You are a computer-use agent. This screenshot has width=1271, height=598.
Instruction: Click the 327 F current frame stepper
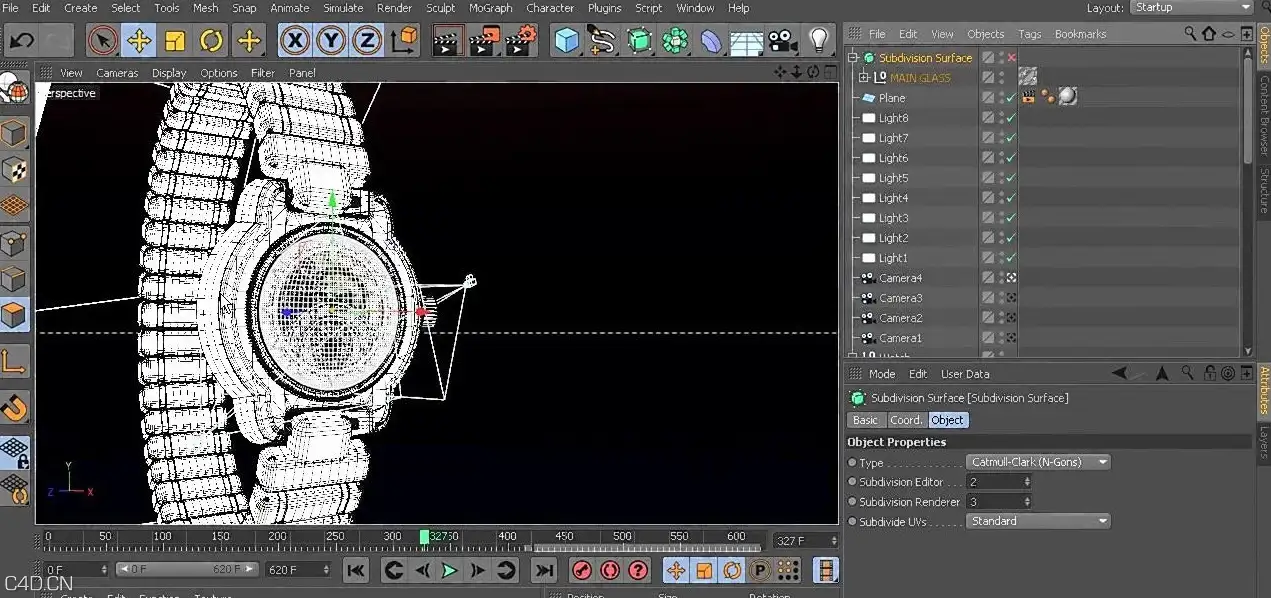(x=834, y=541)
